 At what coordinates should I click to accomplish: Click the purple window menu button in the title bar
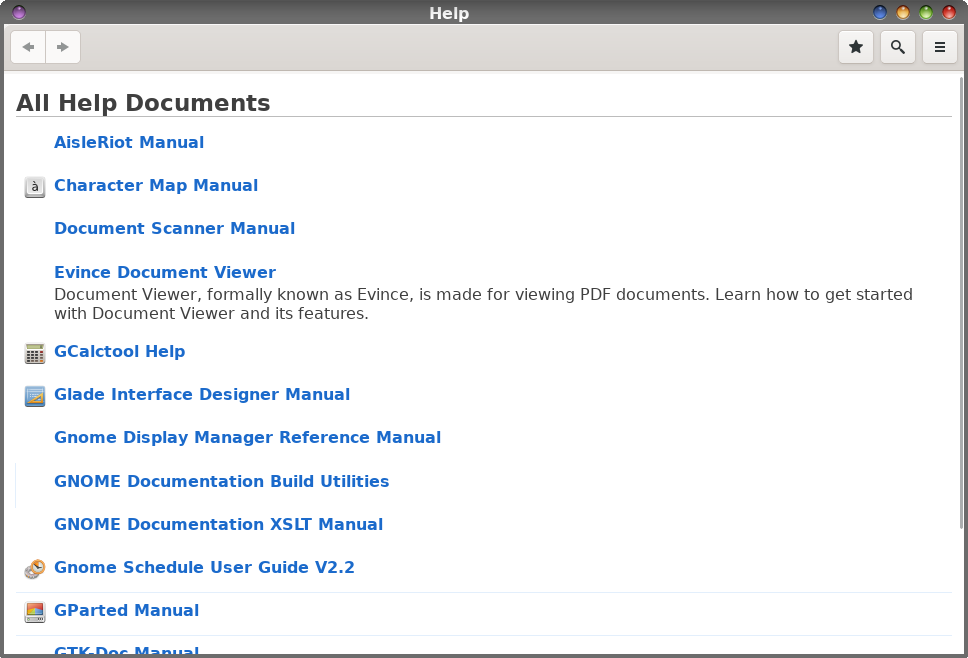(19, 12)
